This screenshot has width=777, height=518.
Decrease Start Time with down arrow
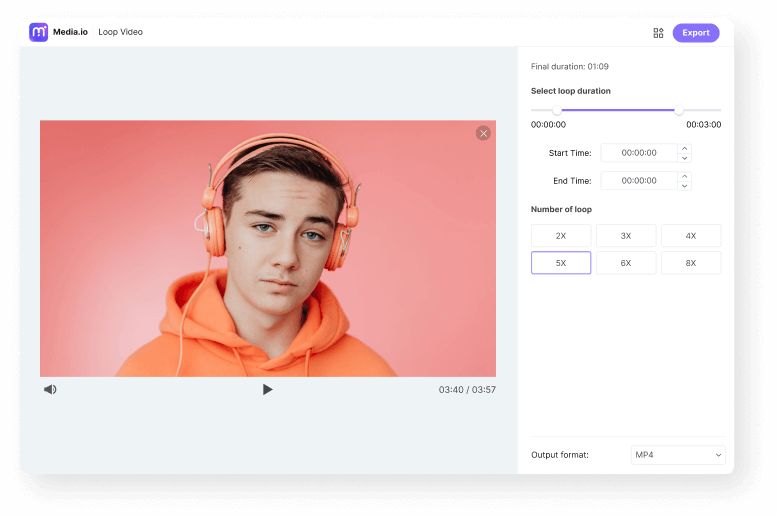pyautogui.click(x=684, y=158)
